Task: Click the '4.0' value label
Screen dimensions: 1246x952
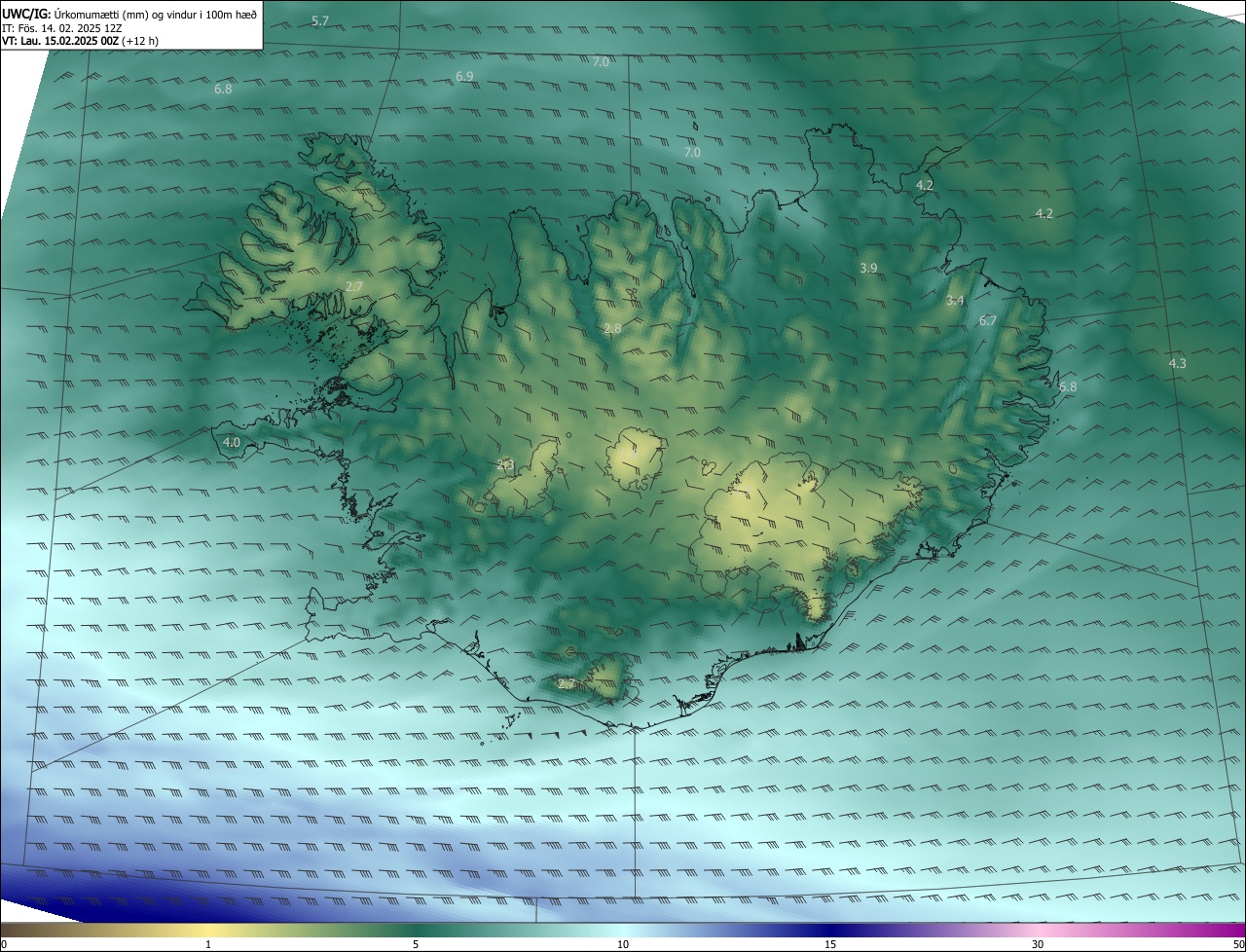Action: (x=232, y=442)
